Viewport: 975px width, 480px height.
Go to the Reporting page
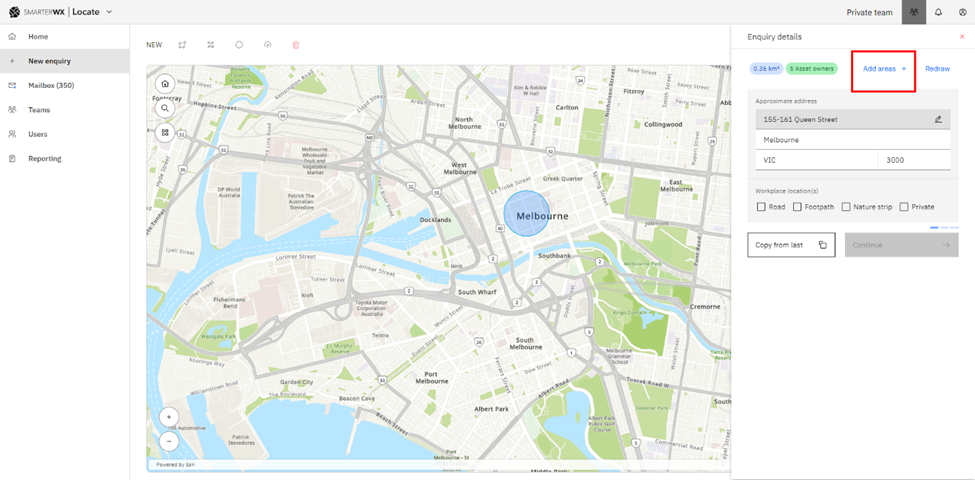(44, 158)
